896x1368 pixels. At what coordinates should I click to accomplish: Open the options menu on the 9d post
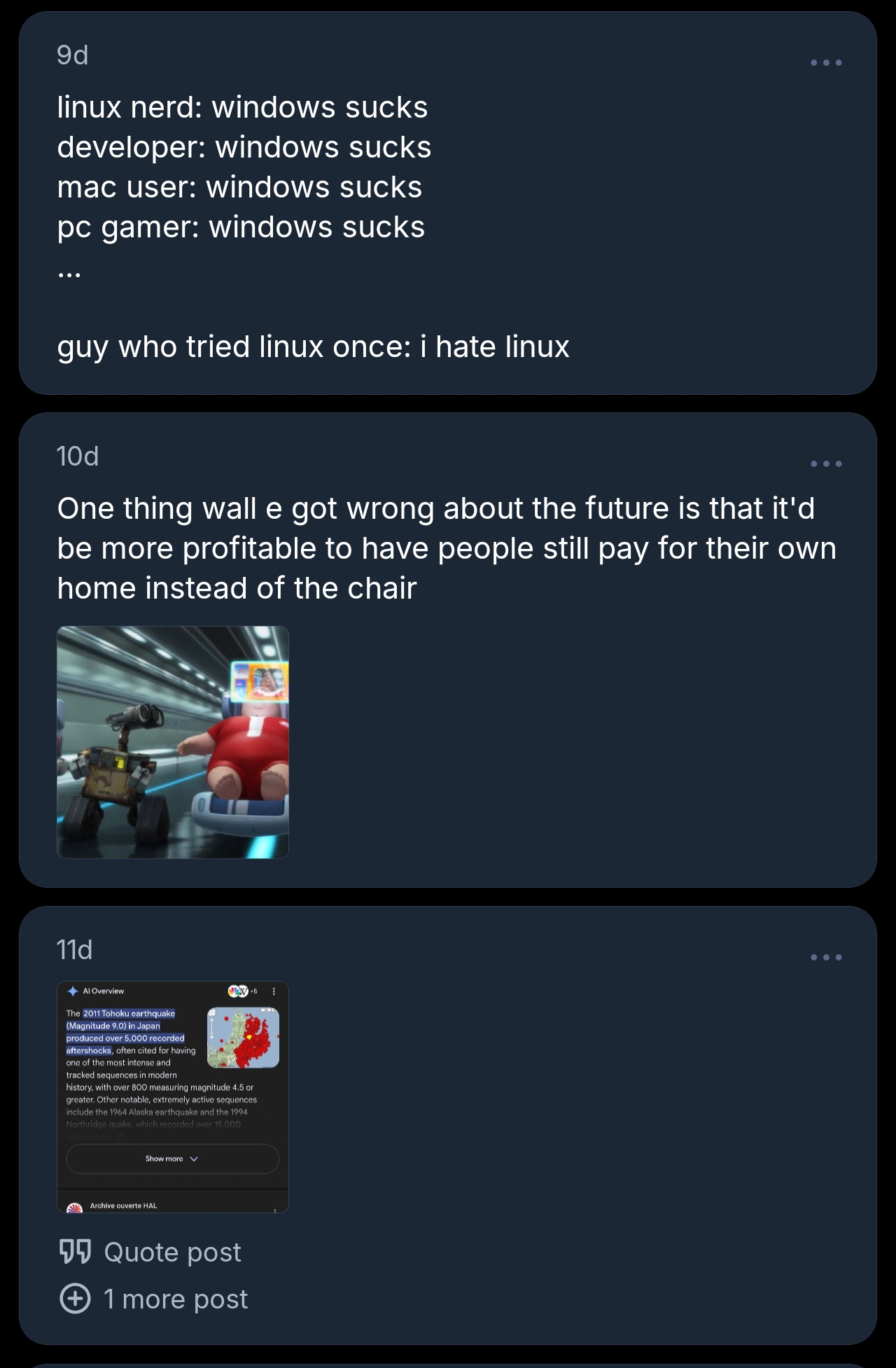click(x=826, y=63)
